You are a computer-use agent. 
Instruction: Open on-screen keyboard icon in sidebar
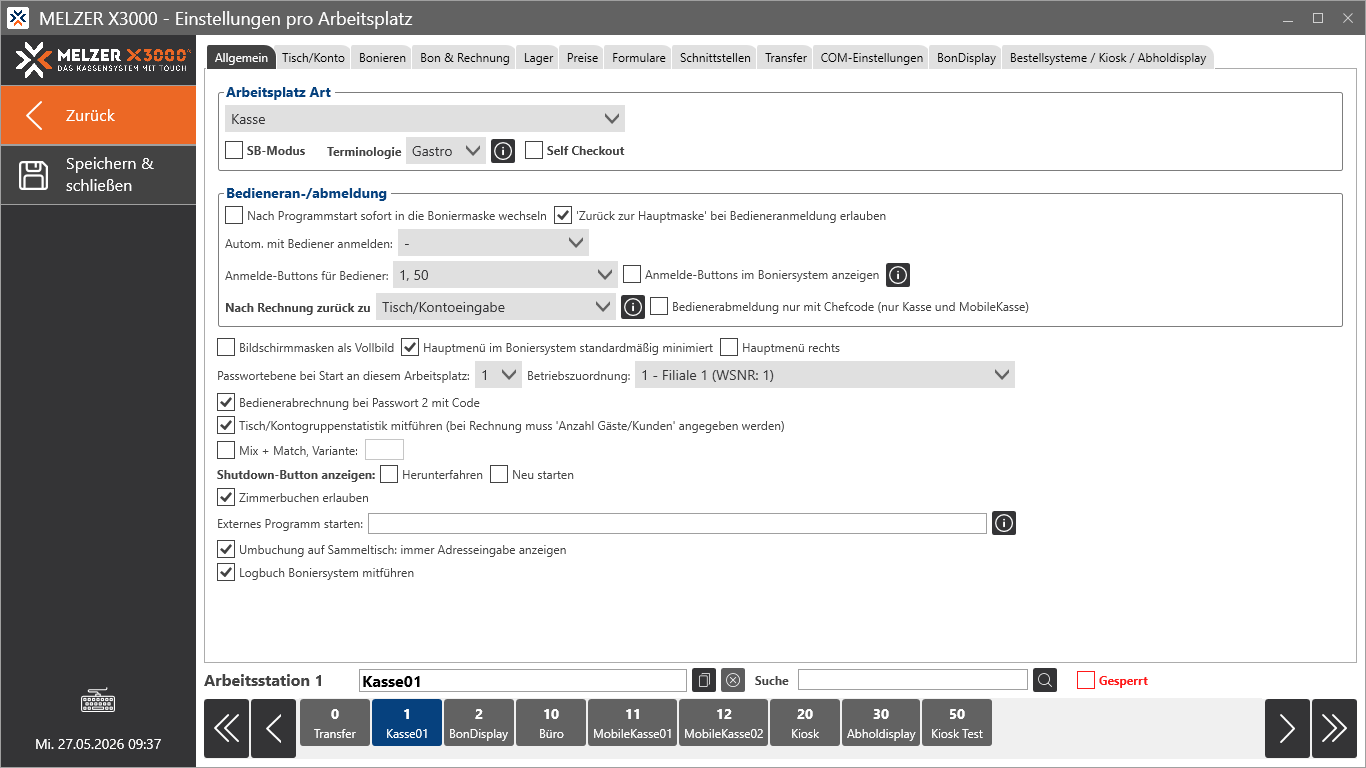pyautogui.click(x=98, y=701)
